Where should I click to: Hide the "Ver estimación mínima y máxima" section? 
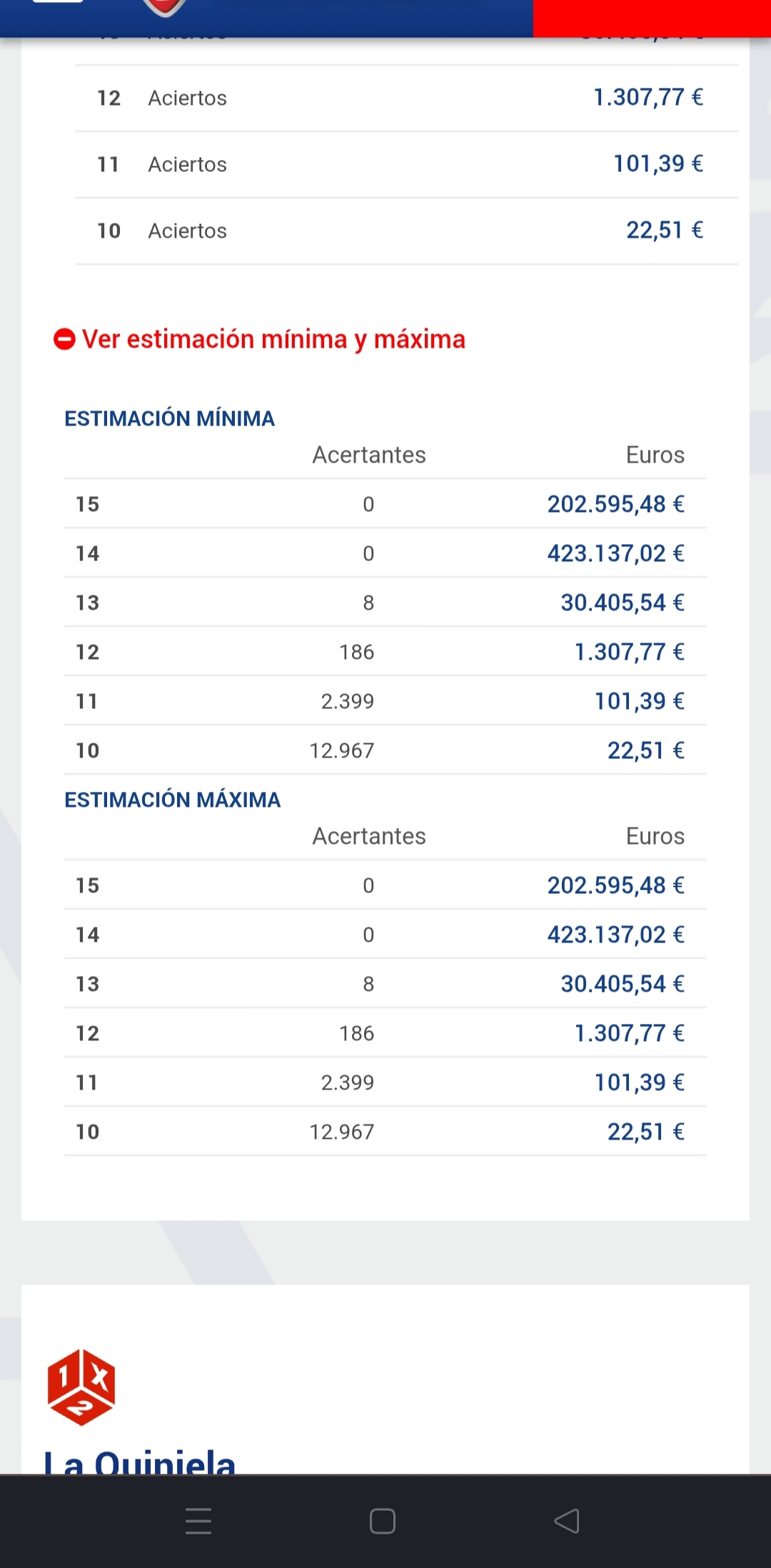click(273, 339)
